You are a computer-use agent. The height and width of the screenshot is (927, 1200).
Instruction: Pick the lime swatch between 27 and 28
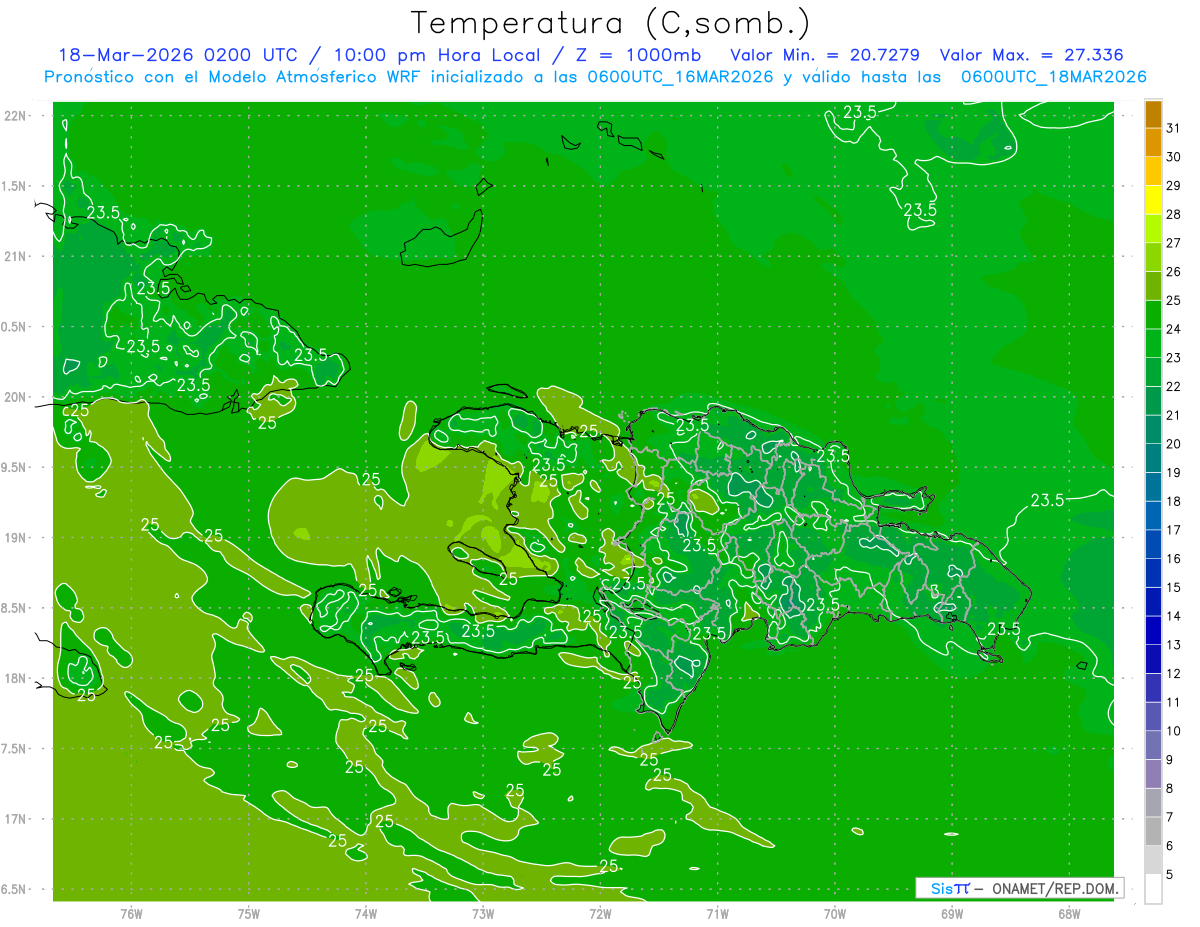1153,229
